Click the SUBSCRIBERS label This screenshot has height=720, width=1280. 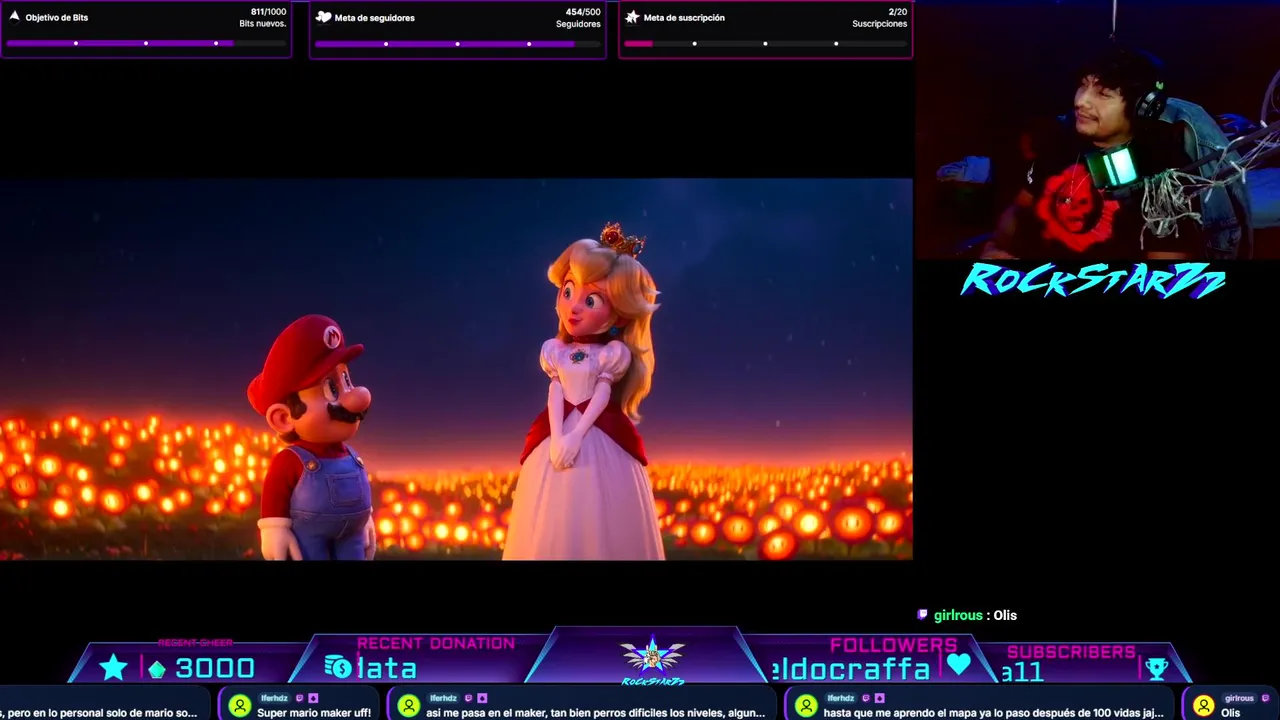click(1071, 652)
